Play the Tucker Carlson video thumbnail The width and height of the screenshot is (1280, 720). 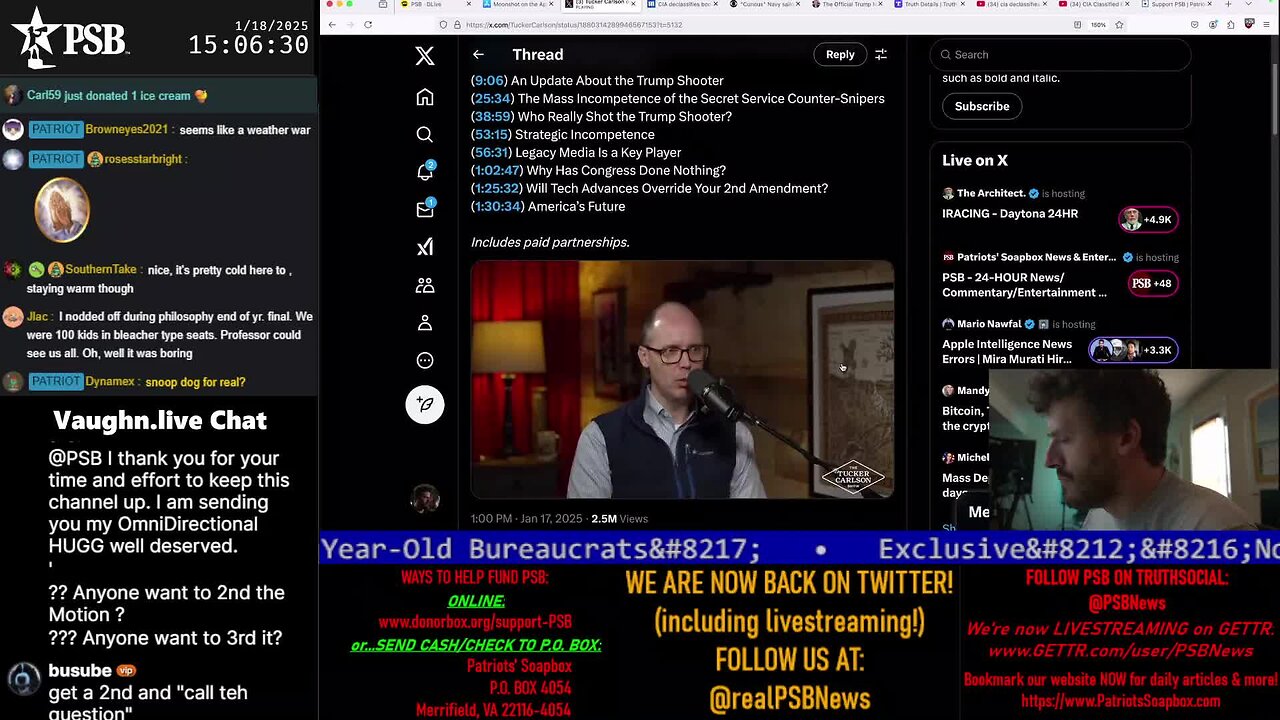[682, 379]
